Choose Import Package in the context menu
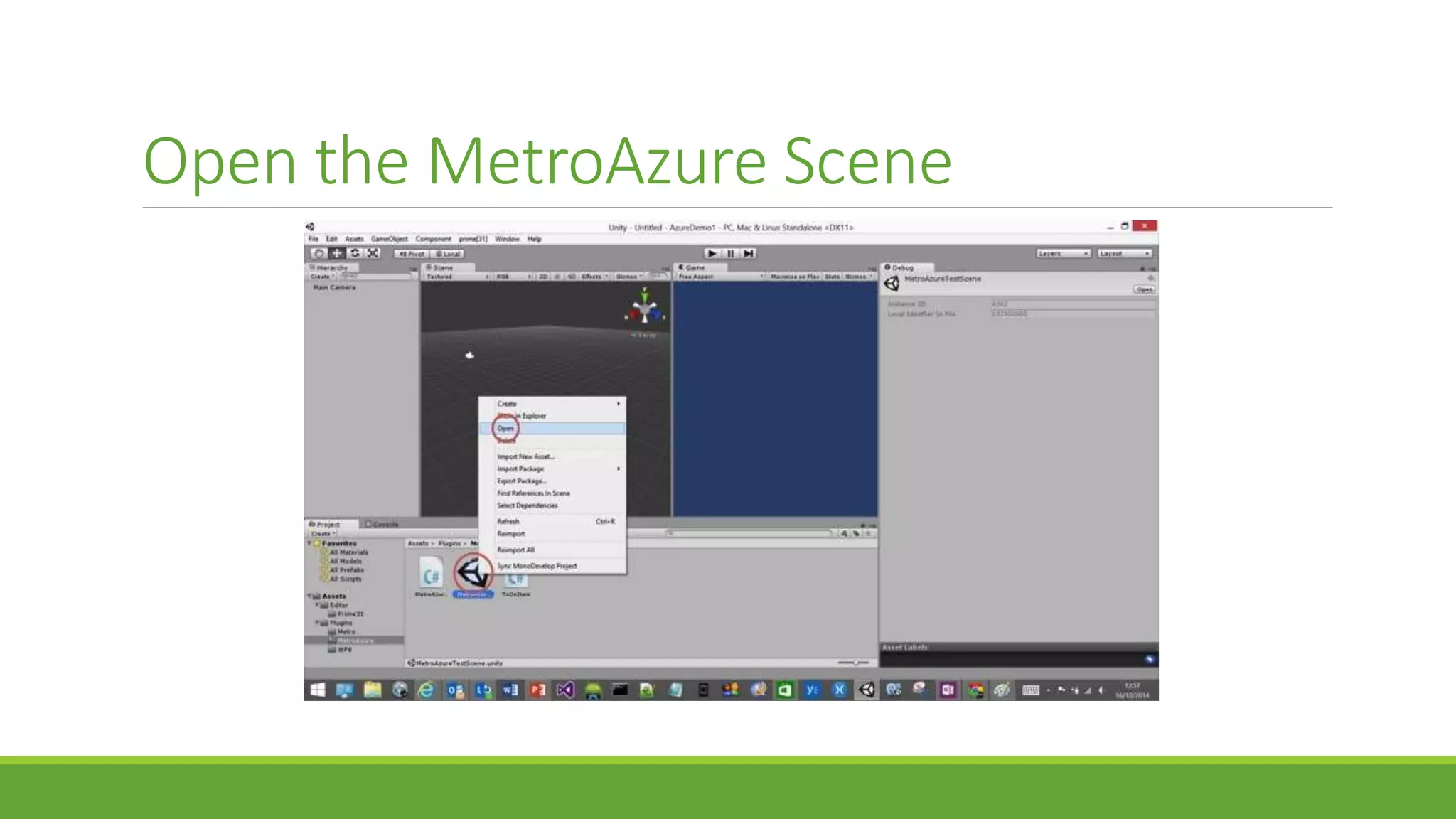1456x819 pixels. click(x=552, y=469)
